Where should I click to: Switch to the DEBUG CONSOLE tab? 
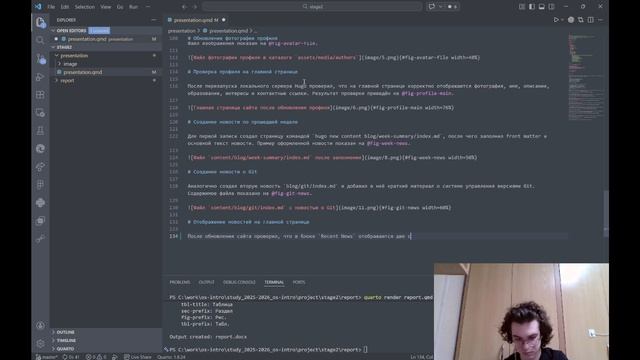pyautogui.click(x=239, y=282)
